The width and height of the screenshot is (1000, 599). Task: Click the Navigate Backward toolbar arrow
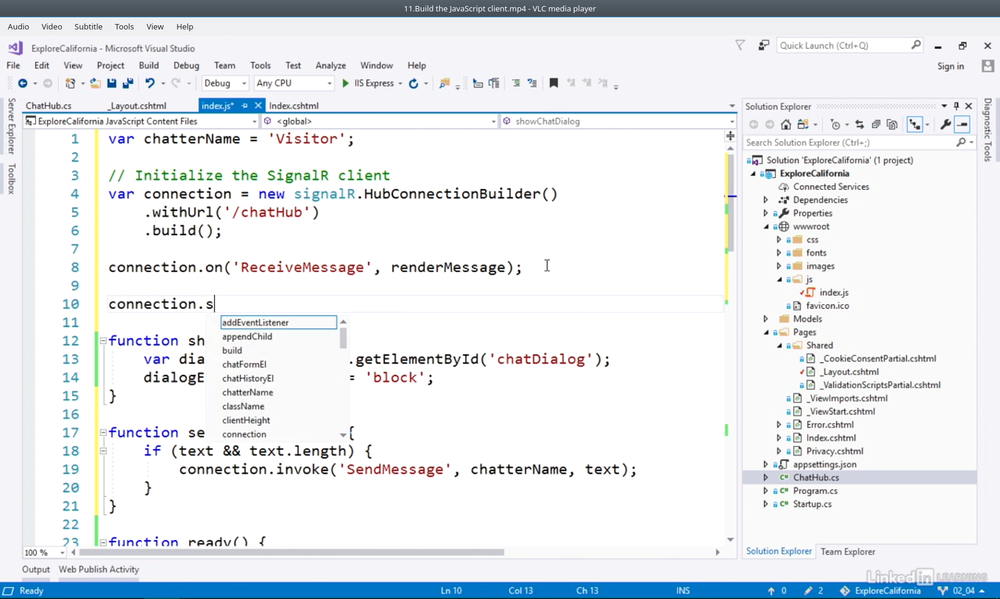pyautogui.click(x=22, y=83)
